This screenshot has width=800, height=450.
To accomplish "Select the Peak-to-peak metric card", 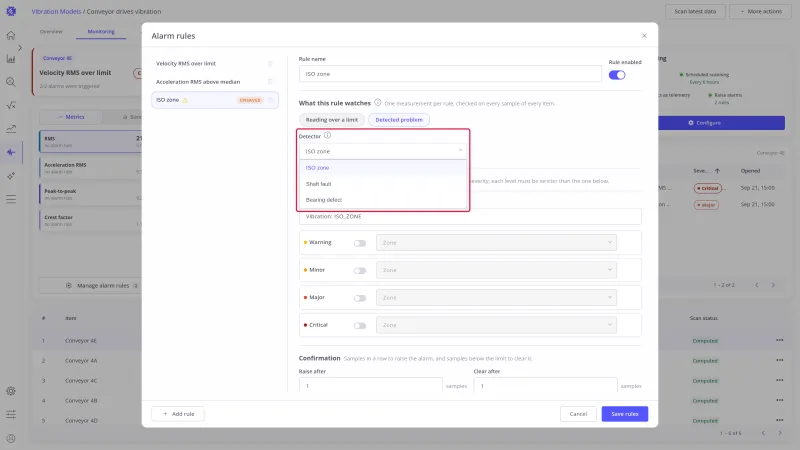I will [x=90, y=194].
